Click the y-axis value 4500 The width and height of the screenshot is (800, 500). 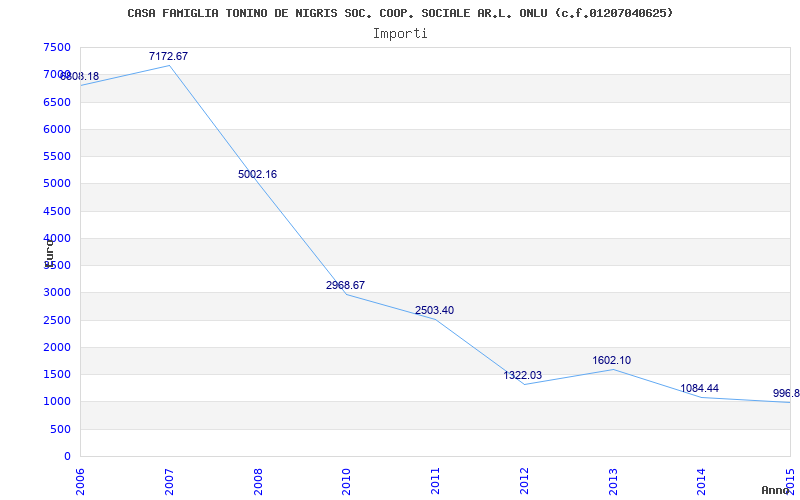(57, 211)
